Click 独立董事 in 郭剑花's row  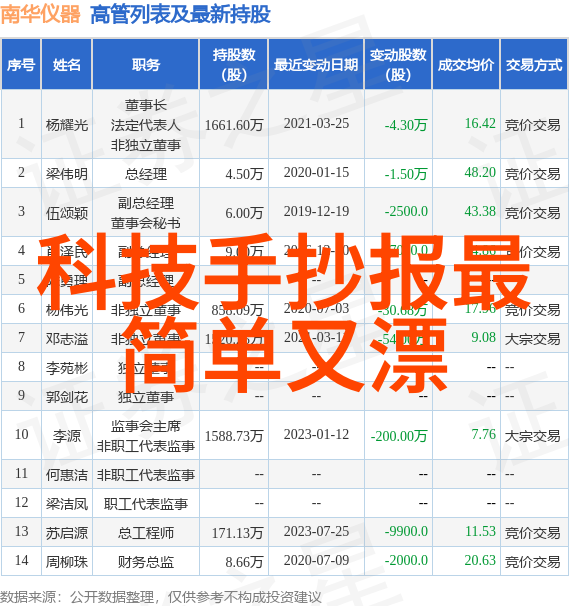(x=146, y=397)
